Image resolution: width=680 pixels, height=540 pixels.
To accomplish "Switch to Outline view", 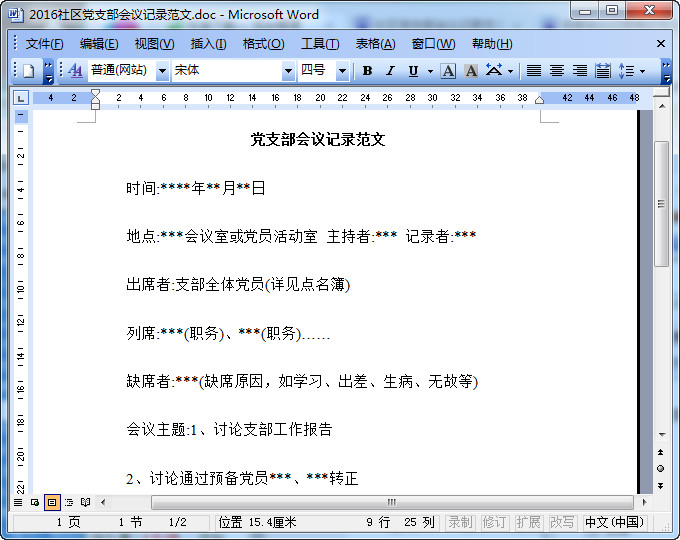I will click(69, 502).
